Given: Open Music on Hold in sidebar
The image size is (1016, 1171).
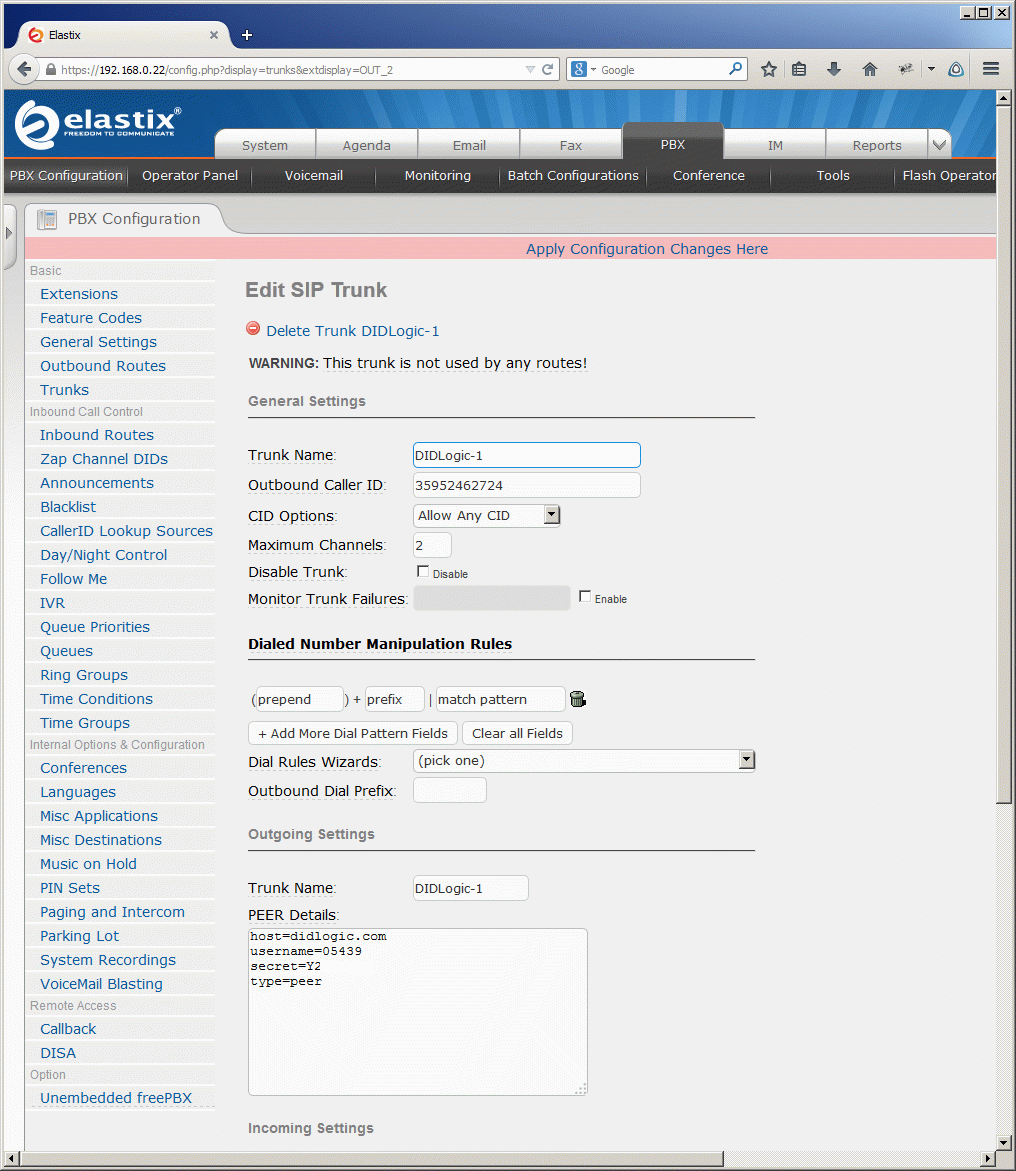Looking at the screenshot, I should pyautogui.click(x=88, y=864).
